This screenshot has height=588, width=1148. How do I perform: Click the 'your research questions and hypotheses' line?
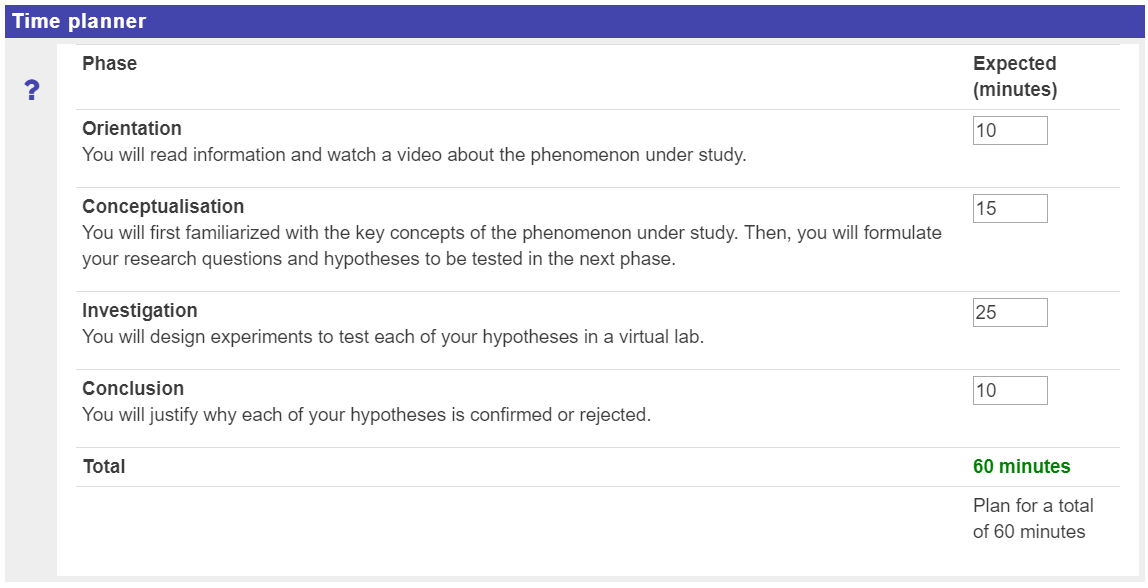pyautogui.click(x=379, y=259)
